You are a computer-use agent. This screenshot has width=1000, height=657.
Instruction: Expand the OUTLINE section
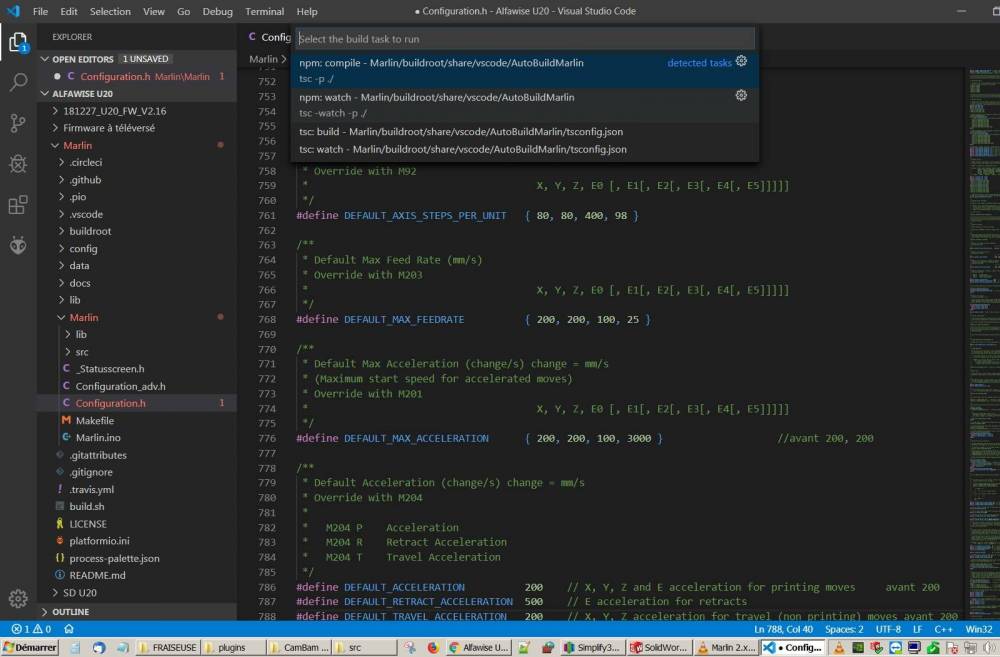(x=70, y=611)
